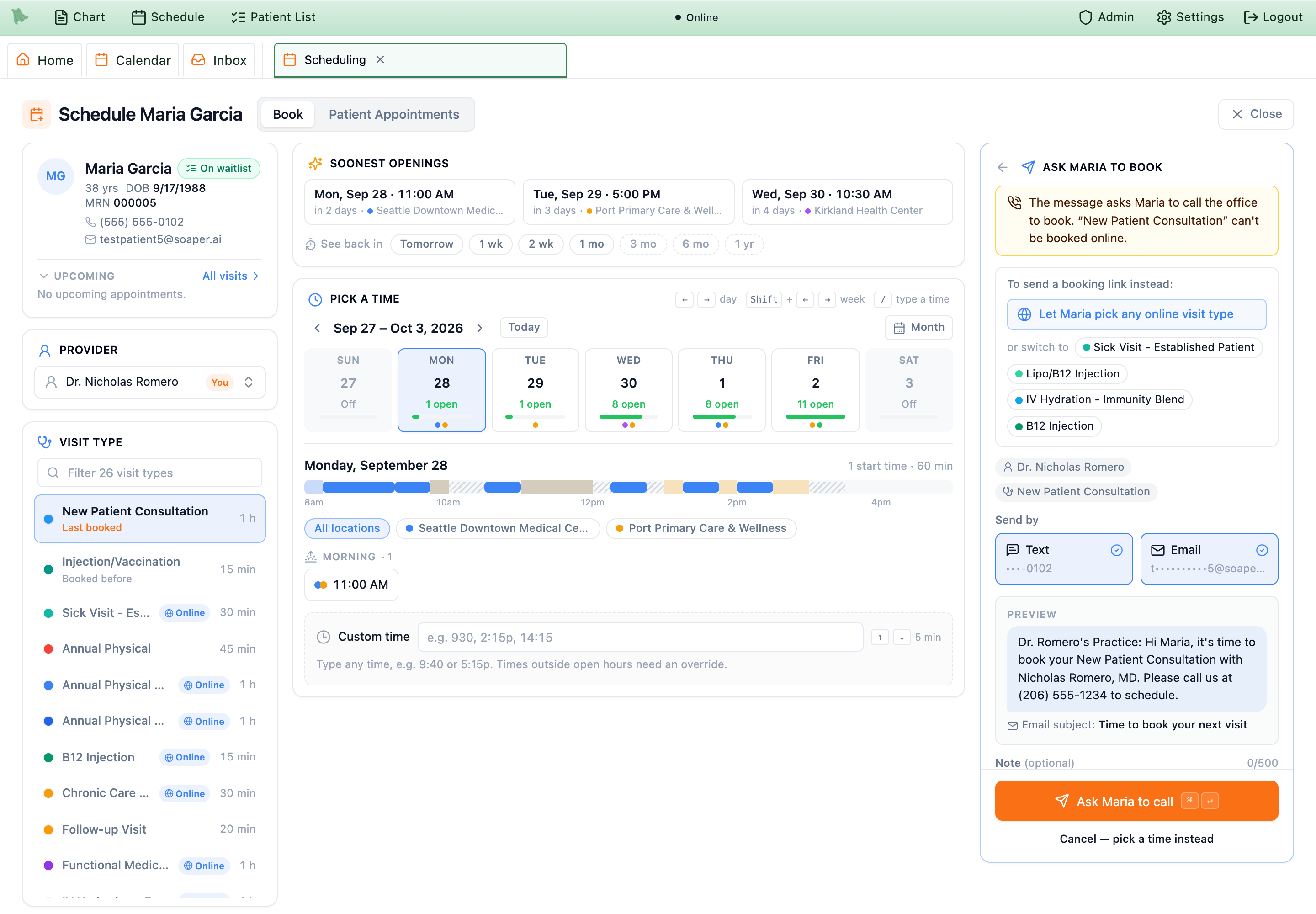Screen dimensions: 1316x914
Task: Select the 11:00 AM time slot
Action: click(351, 585)
